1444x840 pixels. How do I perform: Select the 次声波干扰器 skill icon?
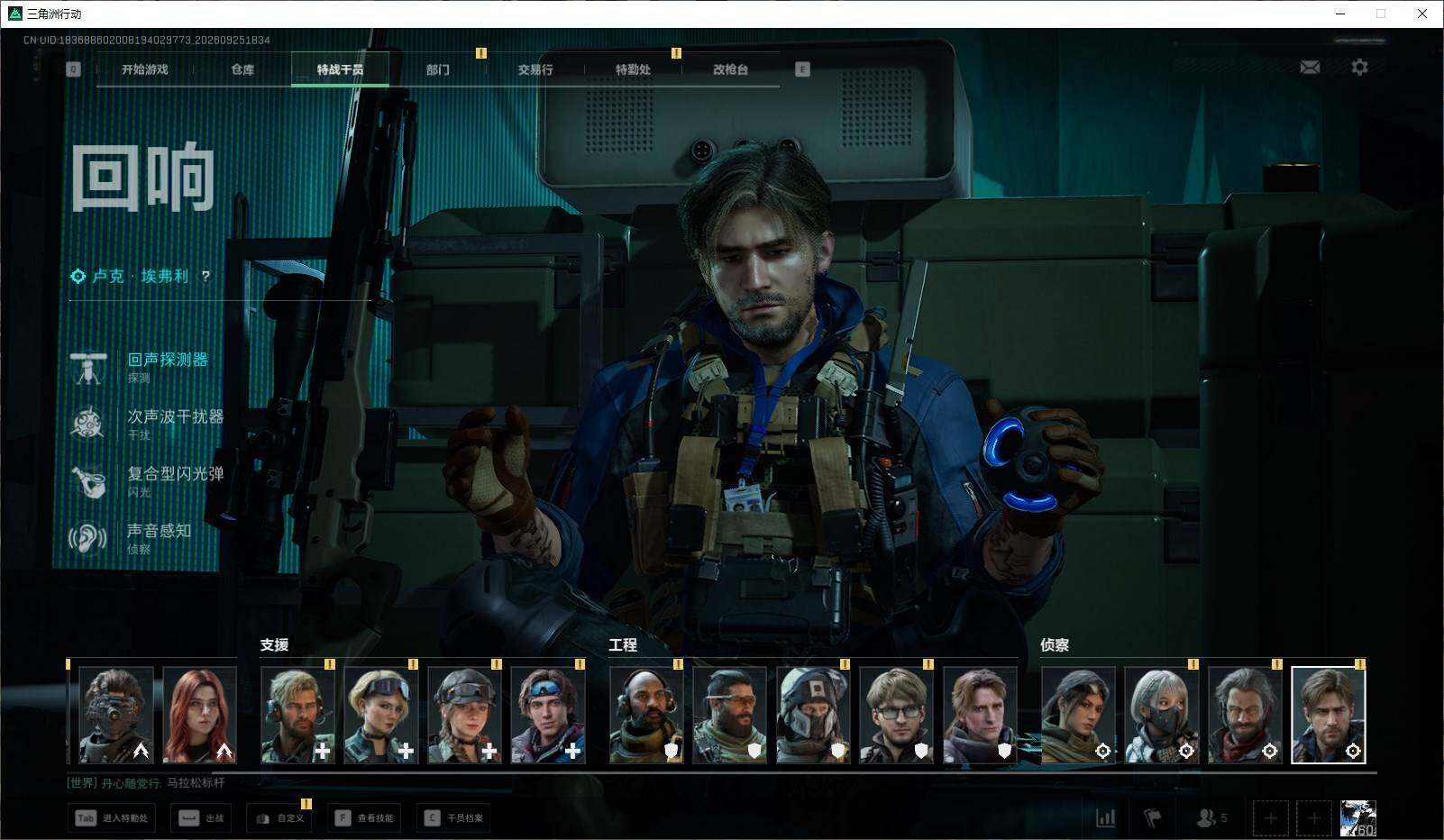click(x=88, y=424)
